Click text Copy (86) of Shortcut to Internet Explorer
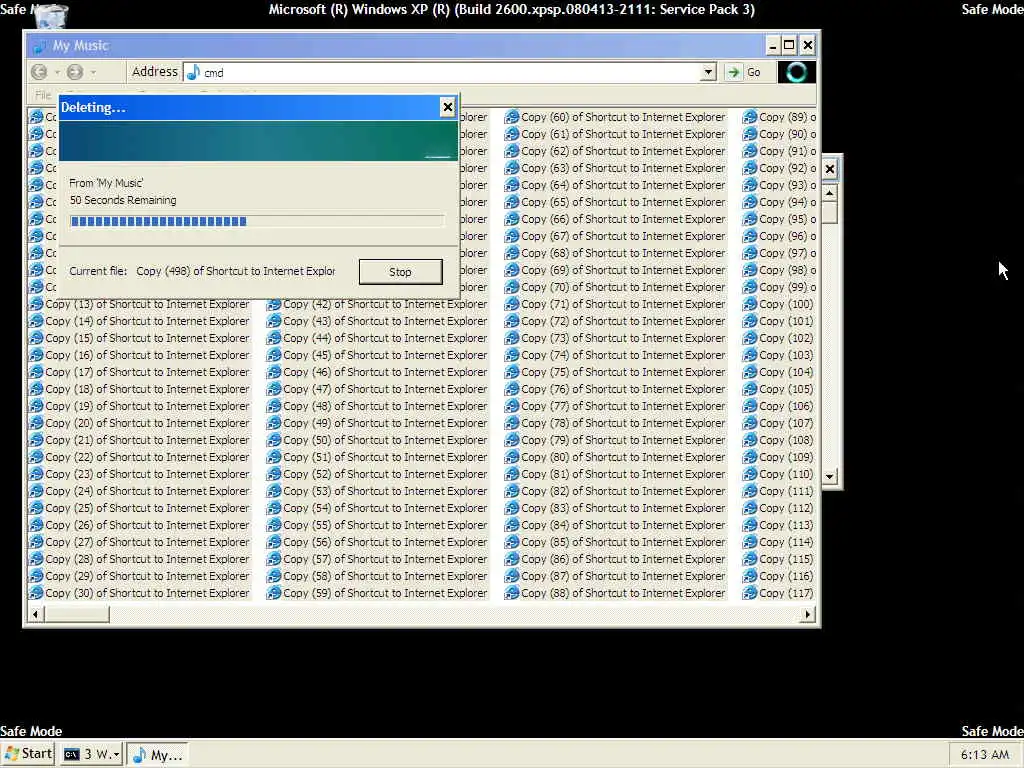Viewport: 1024px width, 768px height. [623, 559]
